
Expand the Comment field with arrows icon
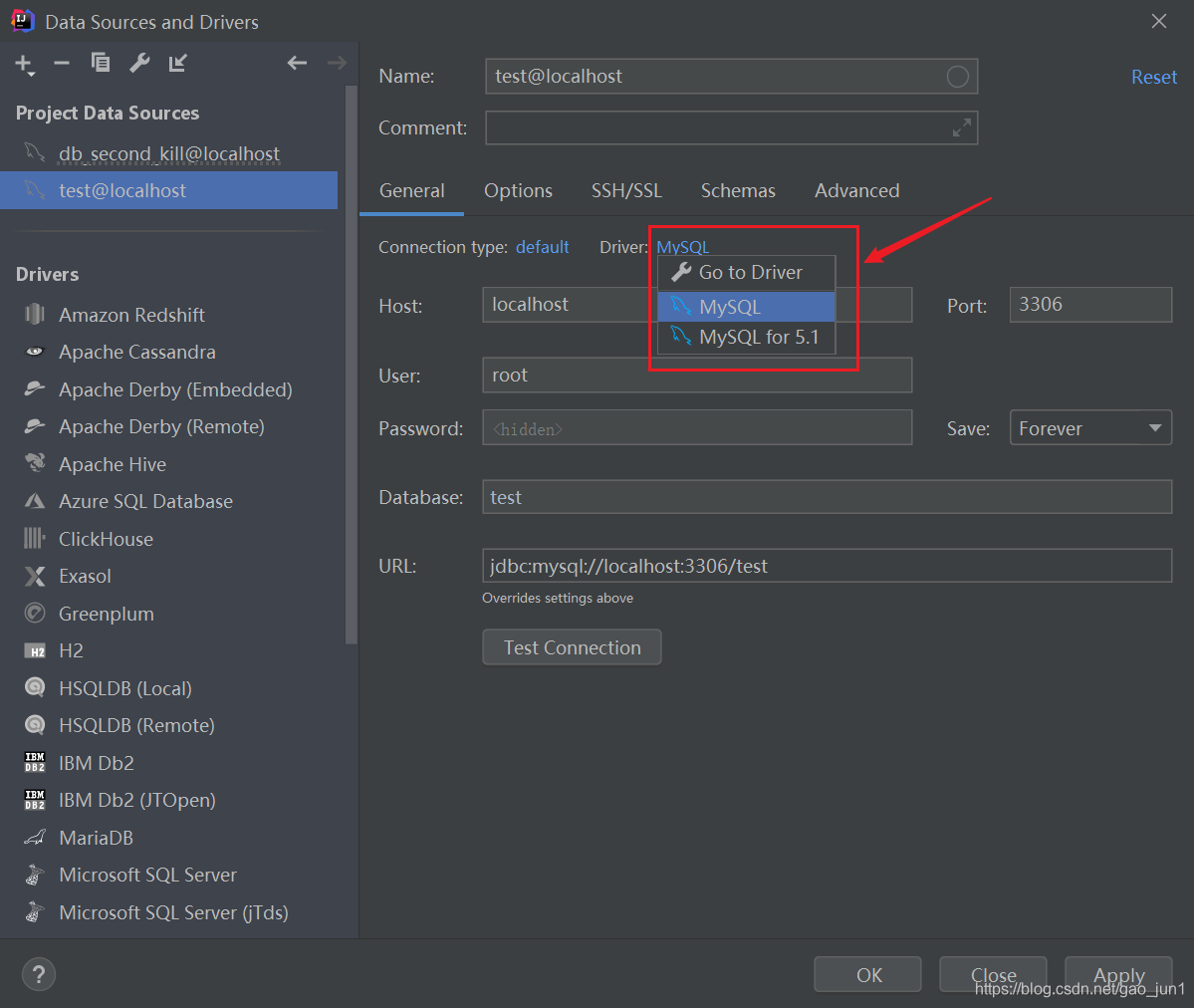pos(962,127)
